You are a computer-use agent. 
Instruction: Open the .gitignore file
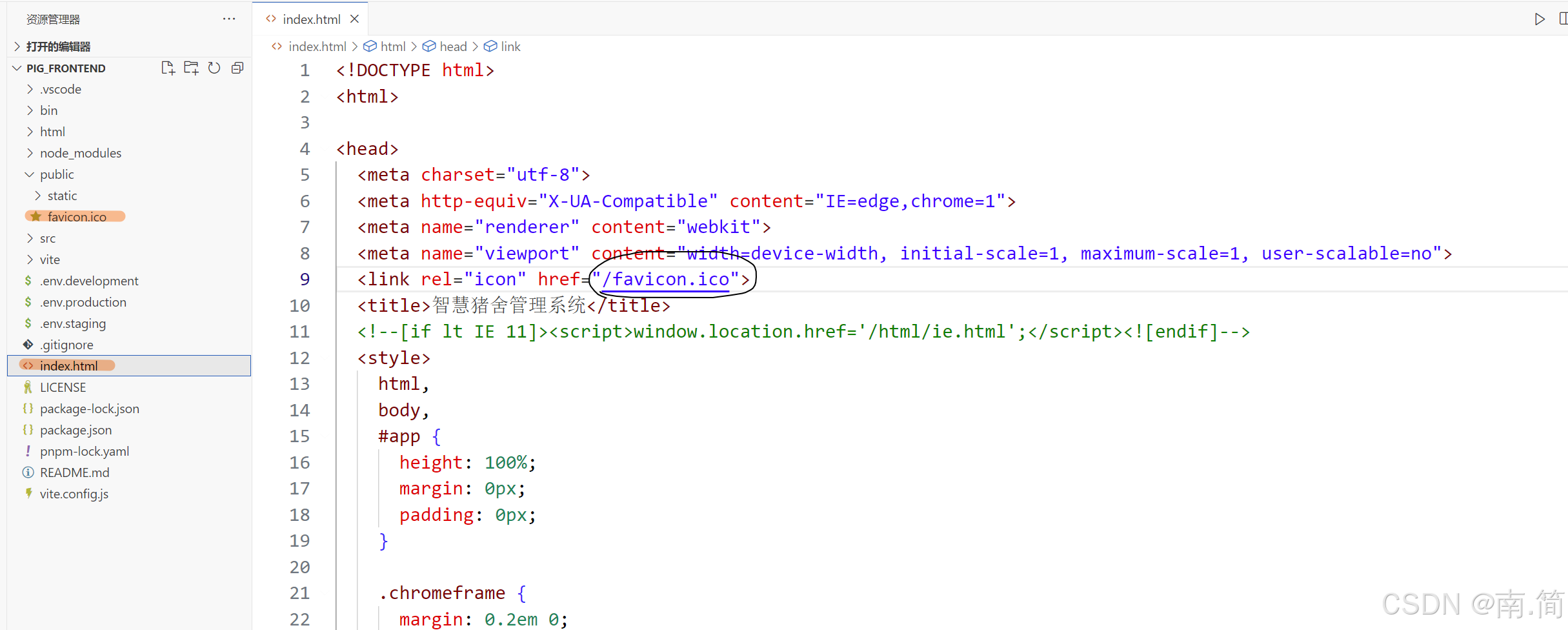pos(129,345)
